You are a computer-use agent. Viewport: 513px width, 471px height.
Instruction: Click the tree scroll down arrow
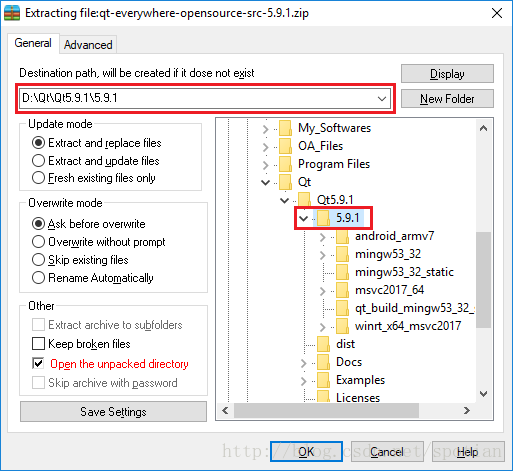pos(483,394)
